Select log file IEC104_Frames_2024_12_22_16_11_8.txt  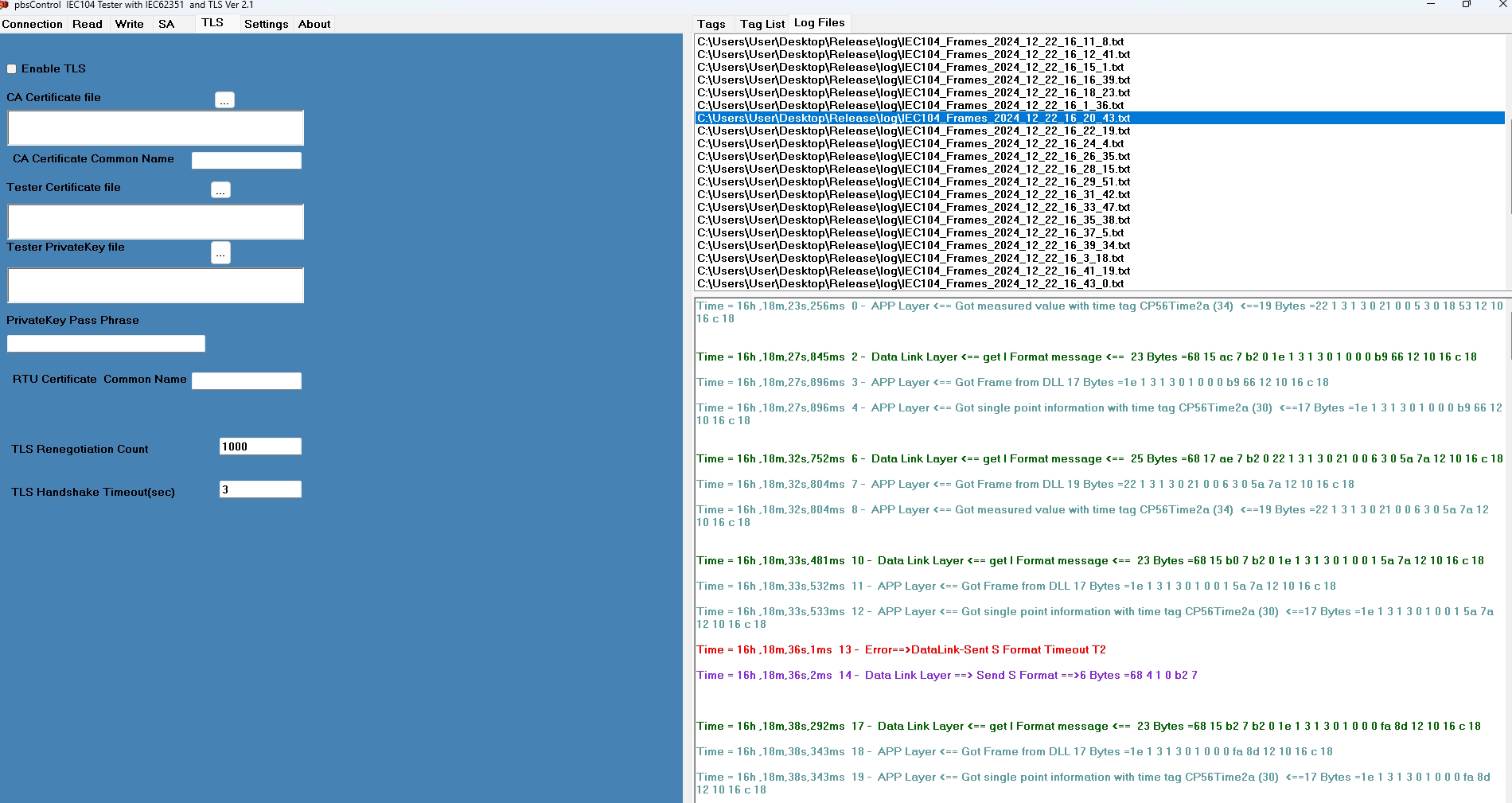910,41
